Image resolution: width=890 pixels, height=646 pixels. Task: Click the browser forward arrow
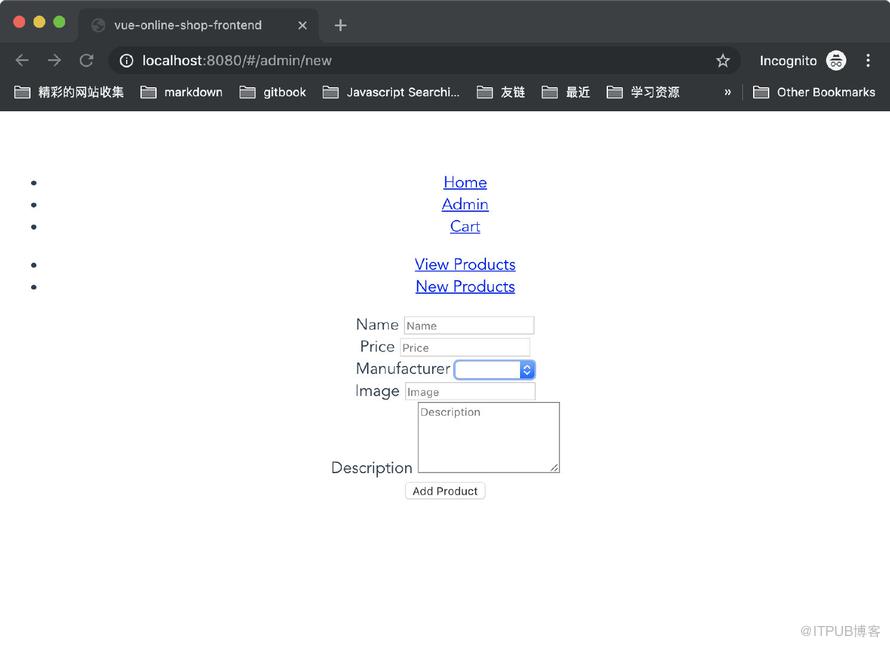pyautogui.click(x=54, y=60)
